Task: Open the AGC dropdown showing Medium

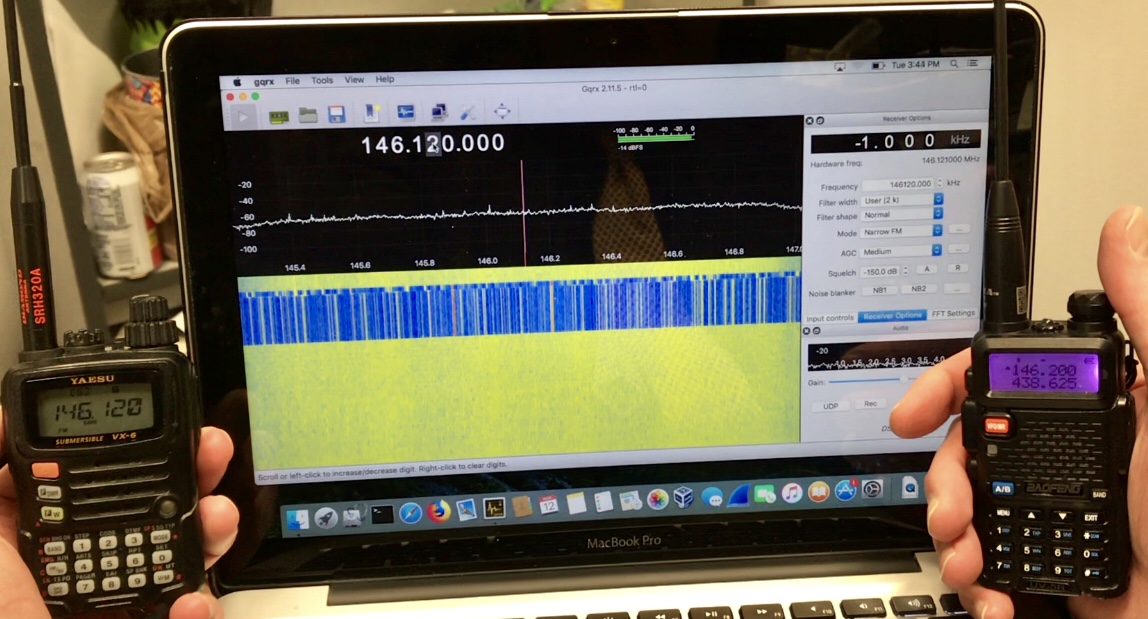Action: [901, 251]
